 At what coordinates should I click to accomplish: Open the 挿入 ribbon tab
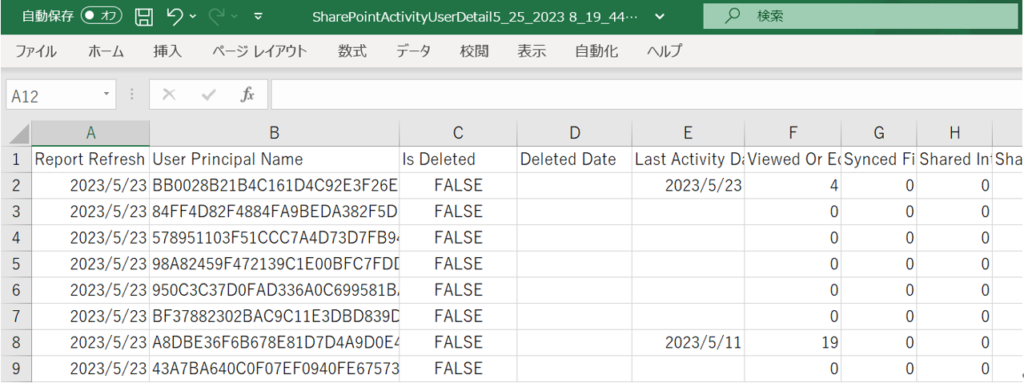168,52
